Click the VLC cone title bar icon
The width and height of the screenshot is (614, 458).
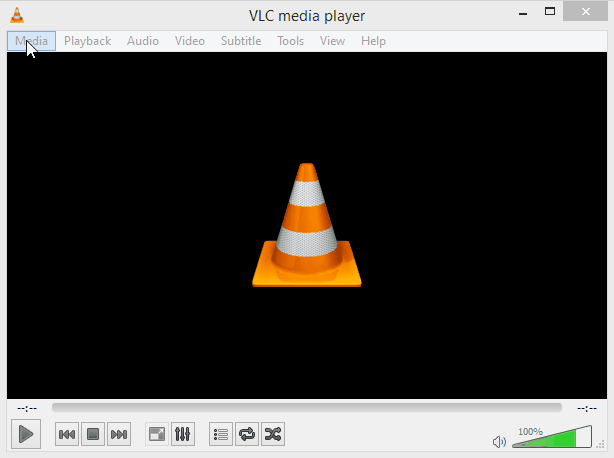(x=17, y=15)
